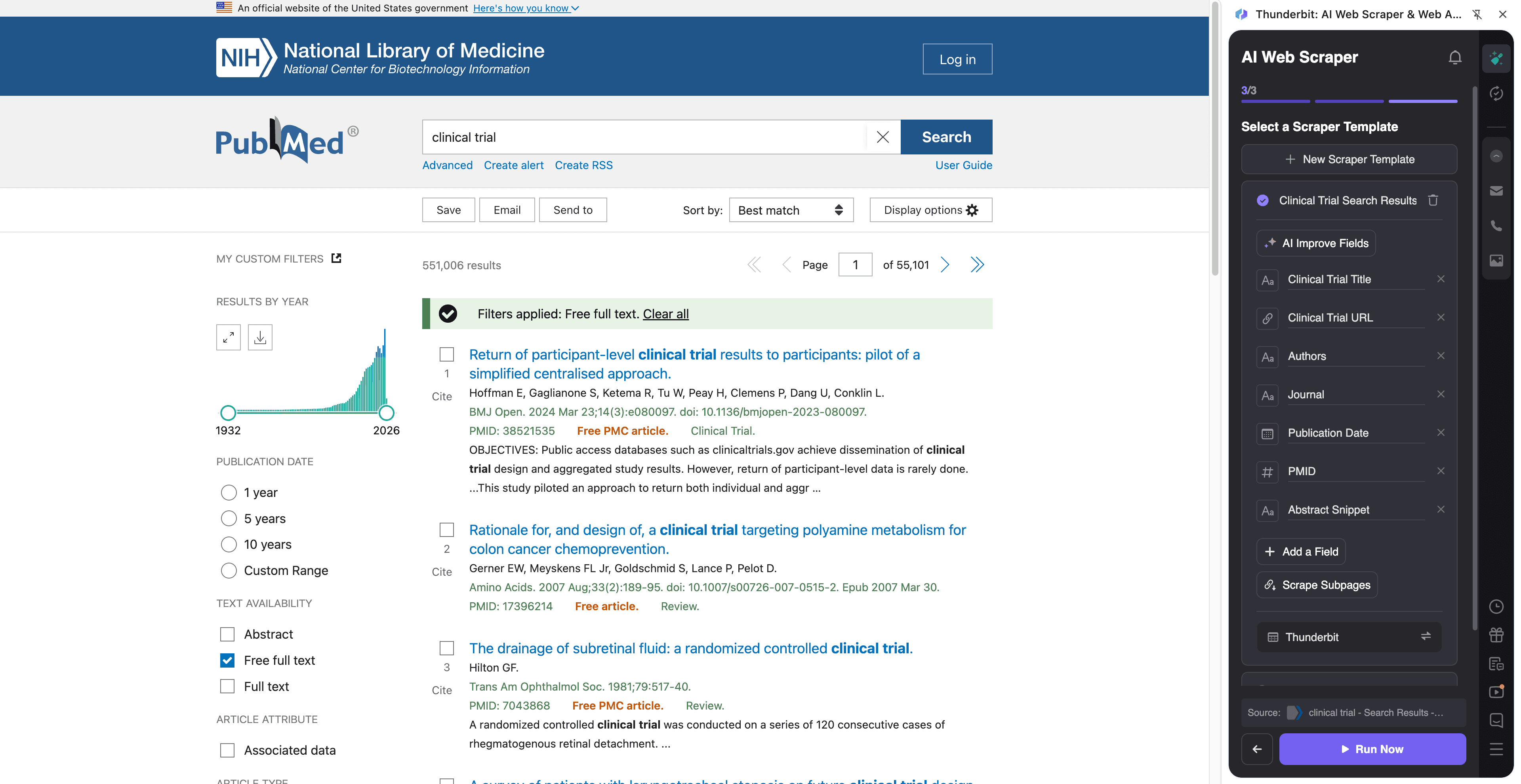Select the first search result checkbox
The image size is (1521, 784).
pos(446,354)
